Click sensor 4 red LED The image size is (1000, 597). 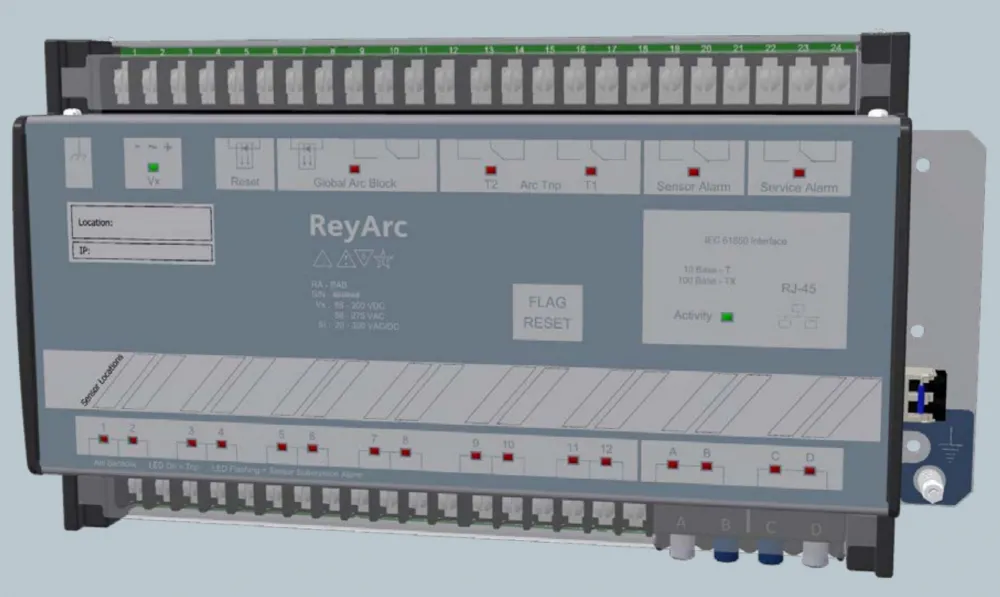point(221,445)
